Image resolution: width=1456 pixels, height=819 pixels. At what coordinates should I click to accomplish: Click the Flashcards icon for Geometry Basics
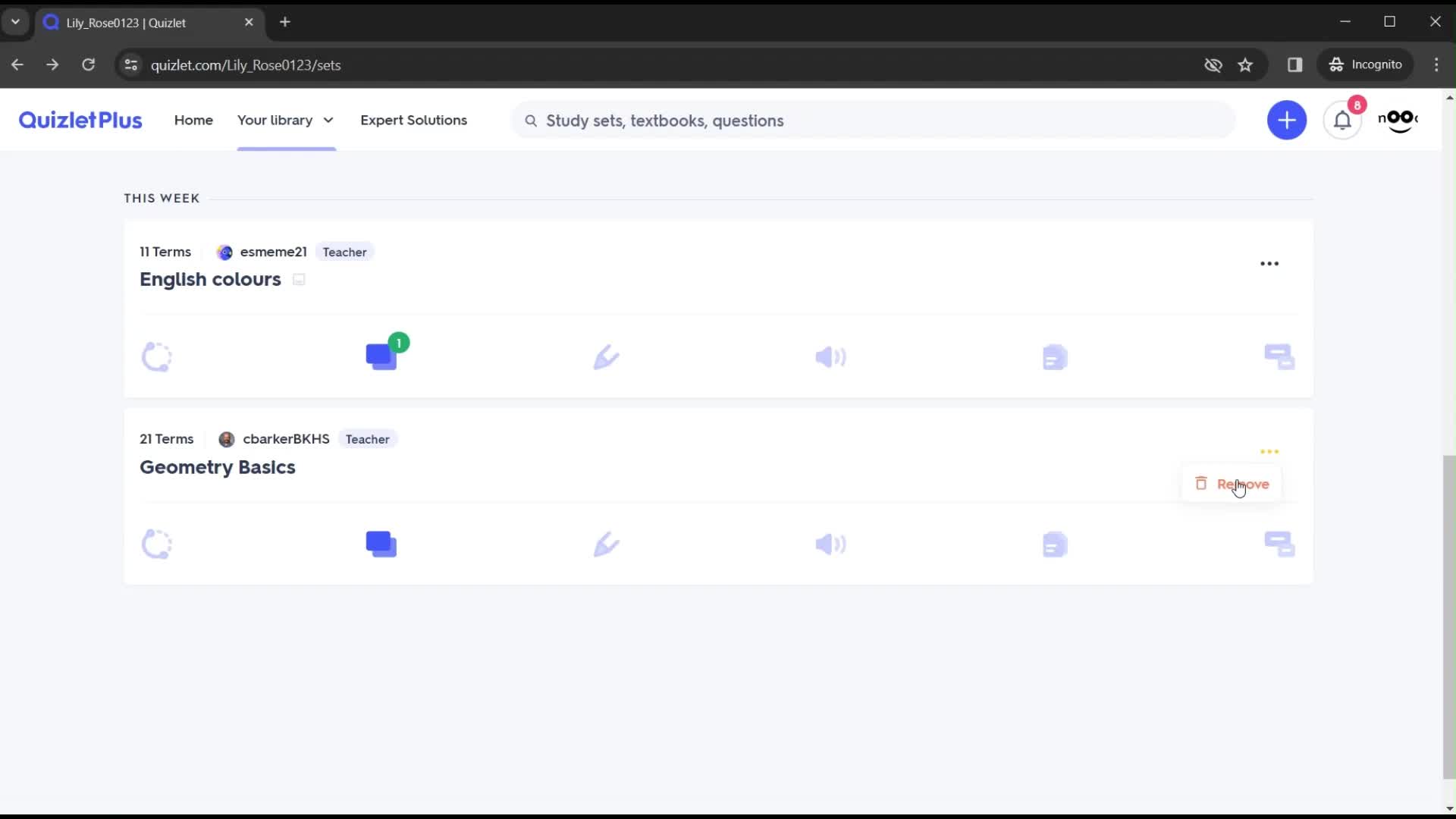[x=381, y=544]
